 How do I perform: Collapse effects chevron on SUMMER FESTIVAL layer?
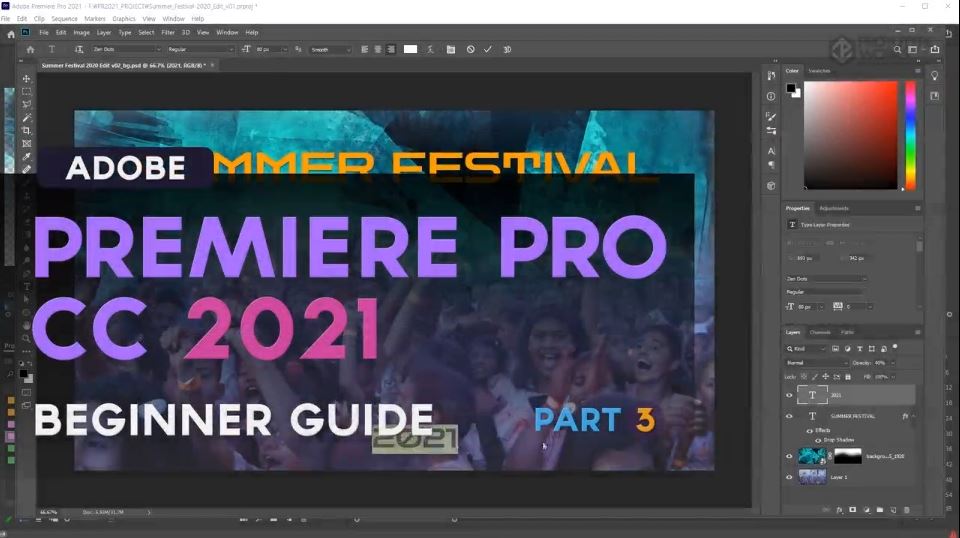[x=913, y=416]
